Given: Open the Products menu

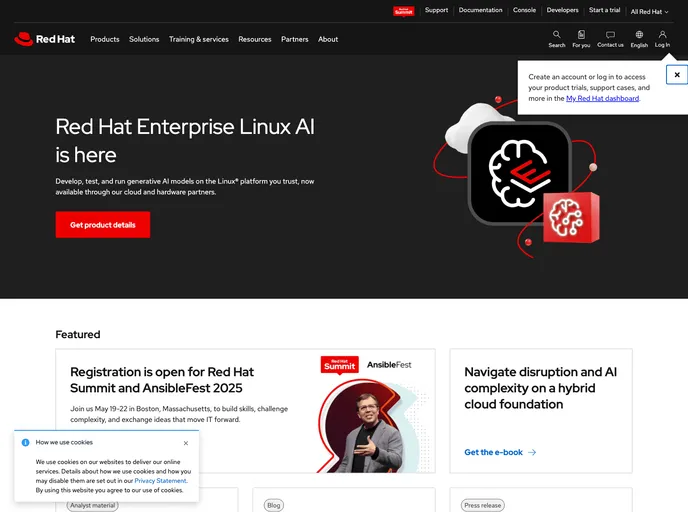Looking at the screenshot, I should [x=105, y=39].
